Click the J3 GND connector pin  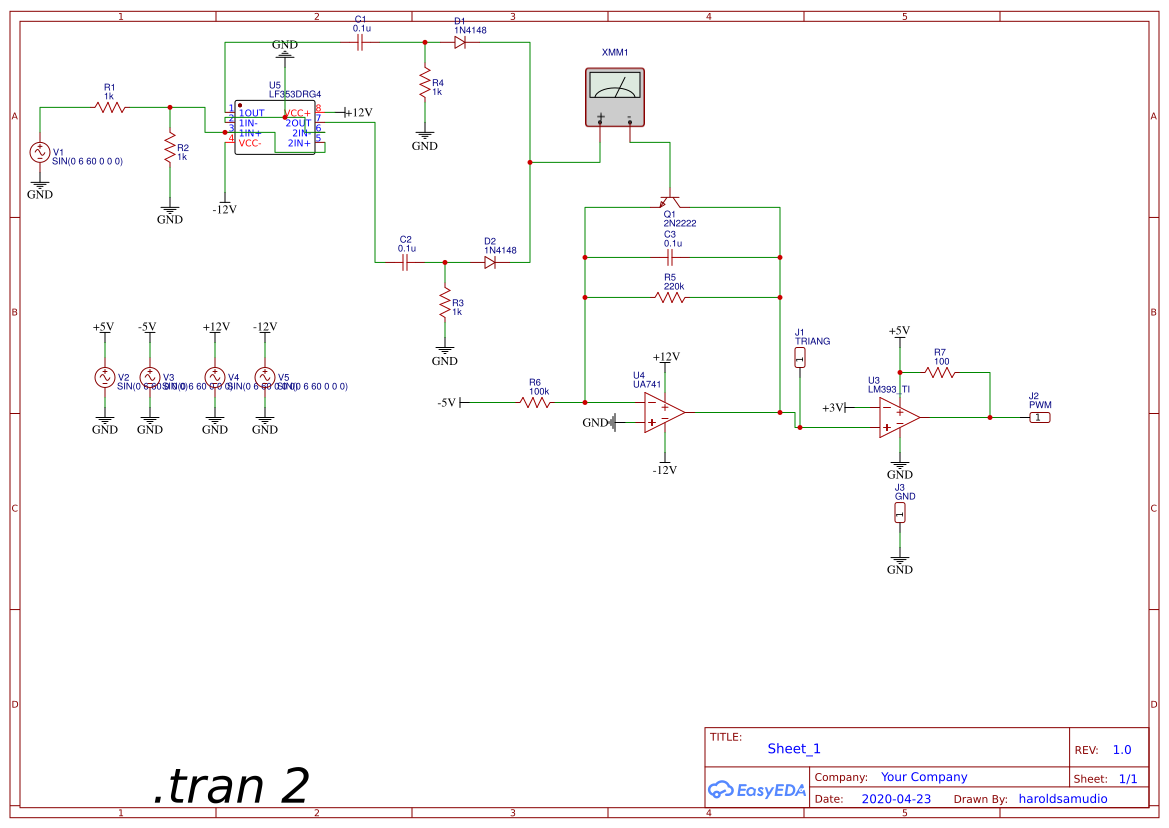pyautogui.click(x=900, y=513)
